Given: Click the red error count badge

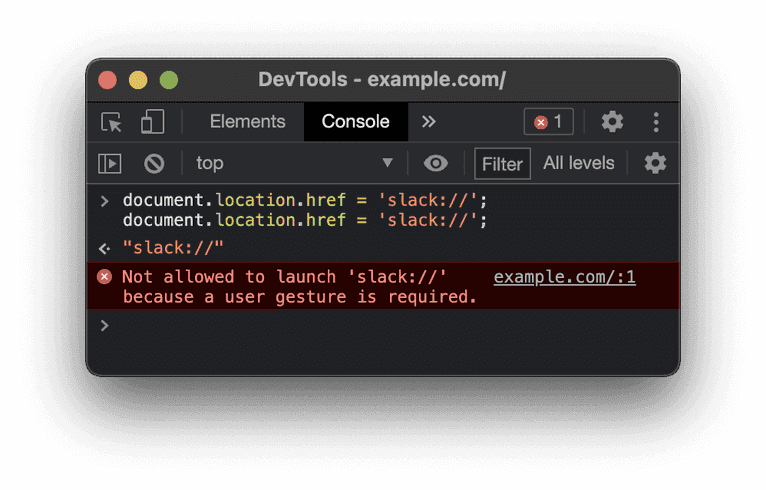Looking at the screenshot, I should (549, 122).
